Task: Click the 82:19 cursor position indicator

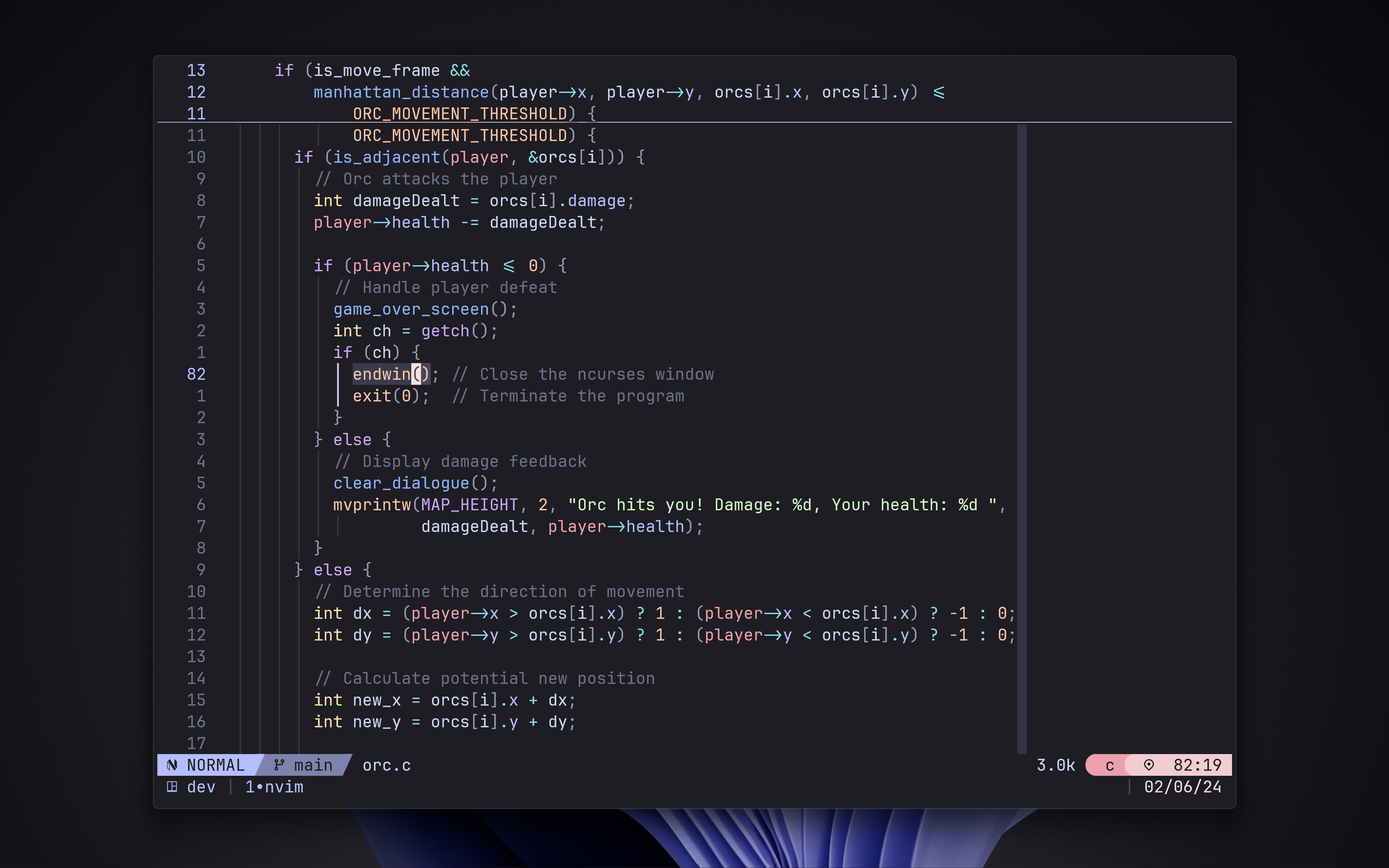Action: (x=1197, y=765)
